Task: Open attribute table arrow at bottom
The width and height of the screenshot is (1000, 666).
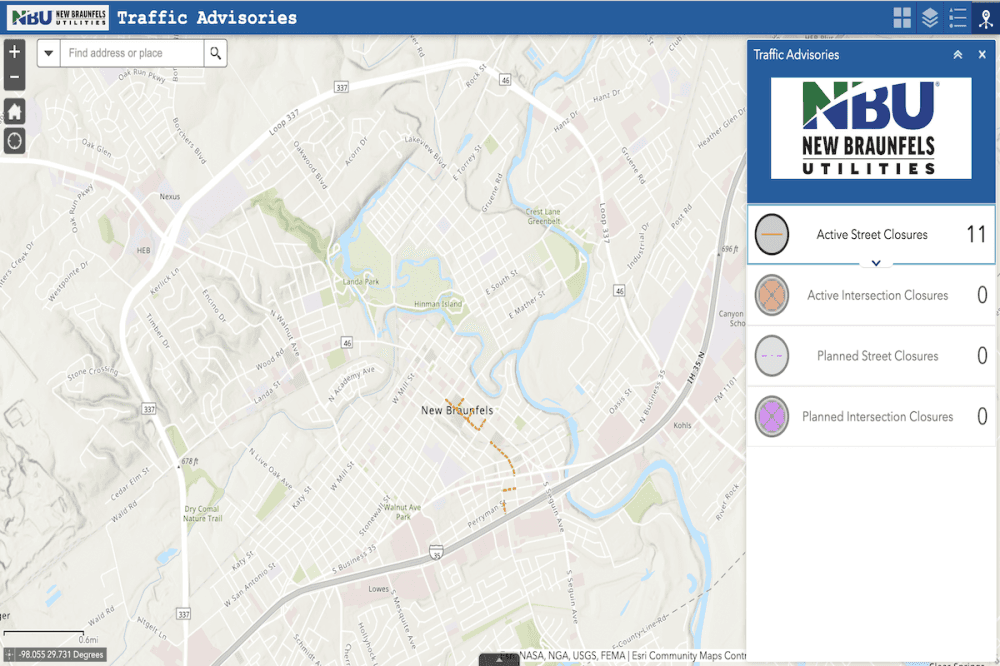Action: pyautogui.click(x=499, y=660)
